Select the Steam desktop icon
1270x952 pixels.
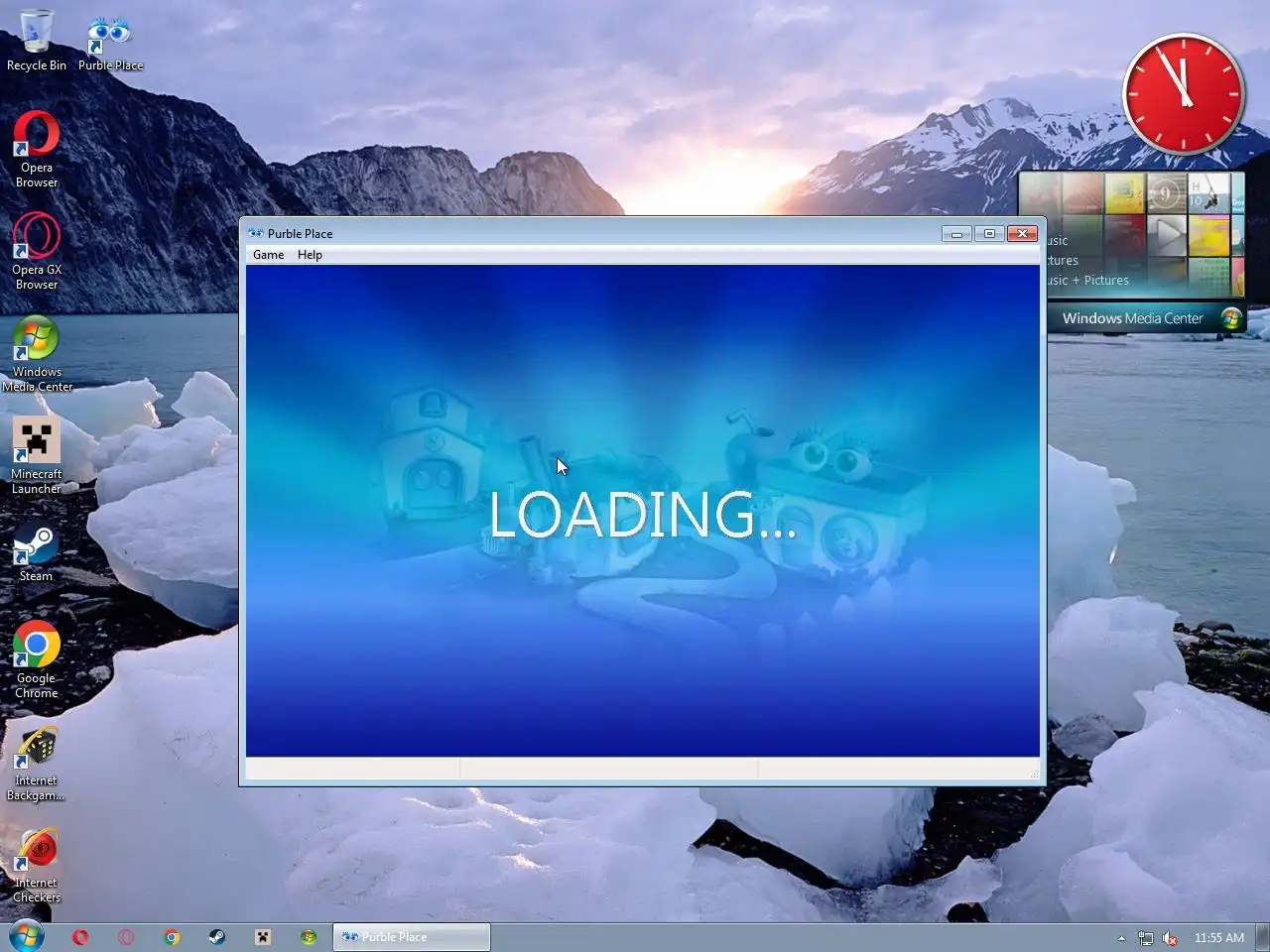click(x=37, y=551)
